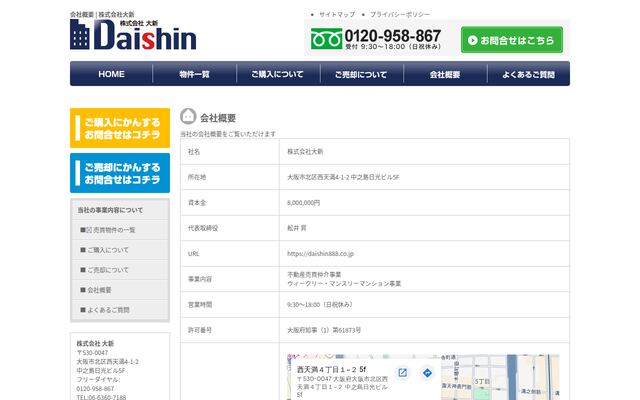Click the URL row label

pyautogui.click(x=193, y=253)
